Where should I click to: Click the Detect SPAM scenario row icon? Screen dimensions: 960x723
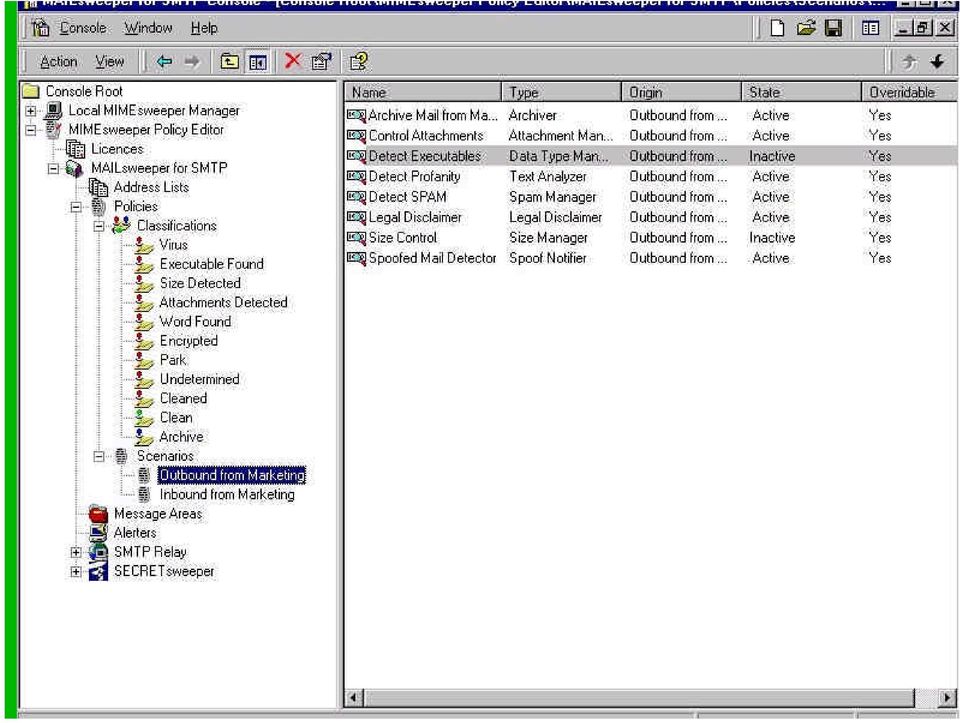point(356,197)
